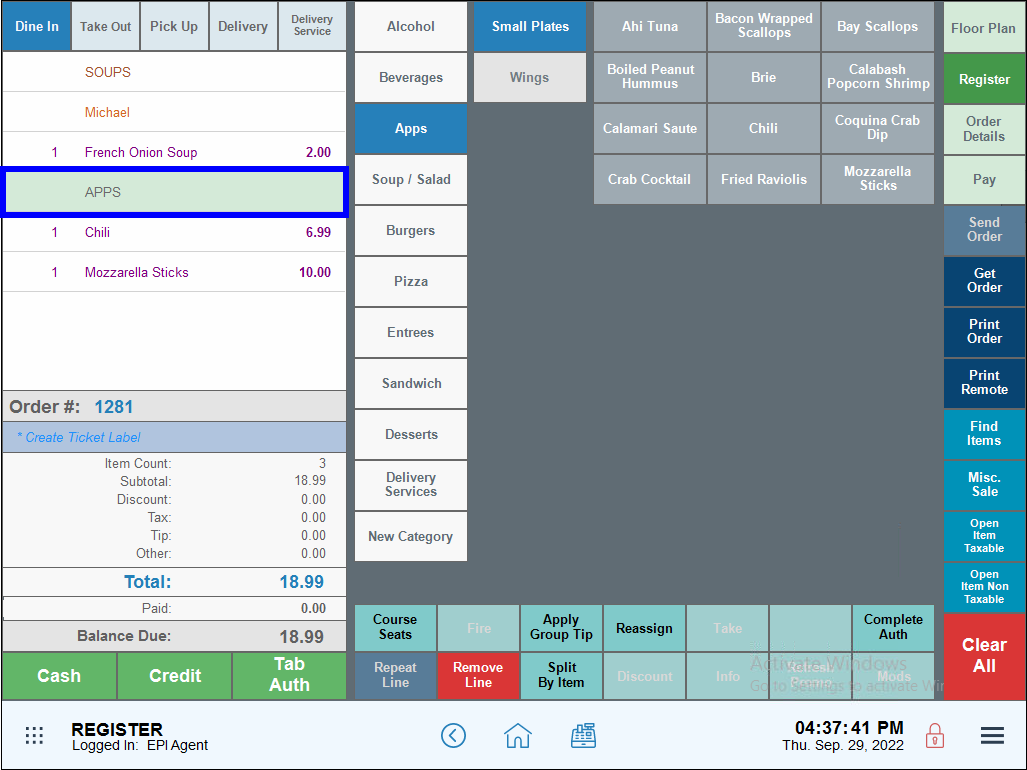Click Open Item Taxable
Viewport: 1027px width, 770px height.
click(984, 536)
